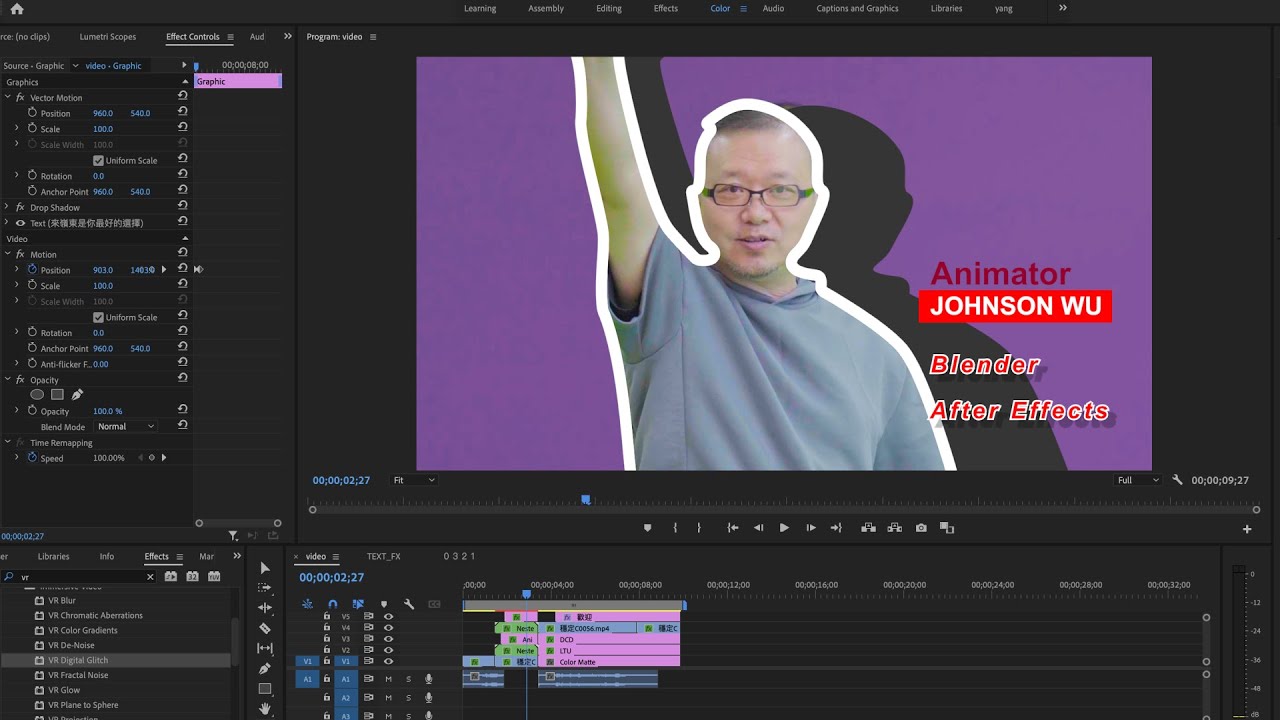Viewport: 1280px width, 720px height.
Task: Open the Button Editor plus icon
Action: point(1247,529)
